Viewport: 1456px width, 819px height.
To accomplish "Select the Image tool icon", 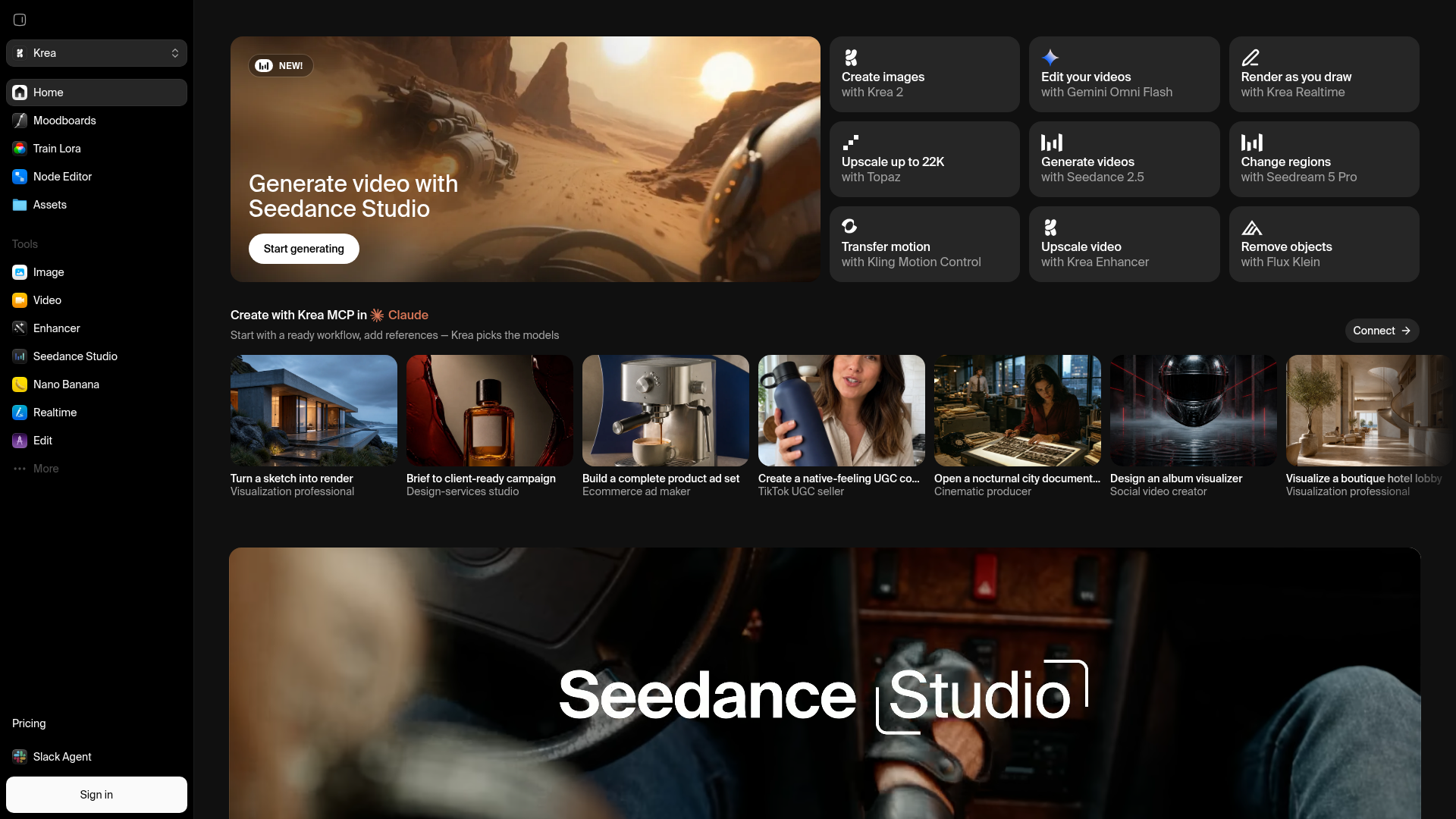I will pos(20,272).
